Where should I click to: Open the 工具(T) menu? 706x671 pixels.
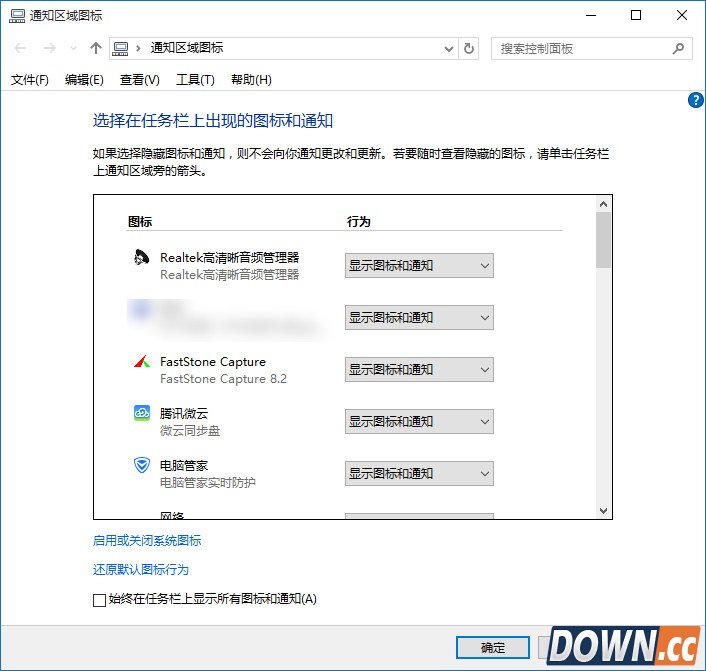(x=195, y=80)
